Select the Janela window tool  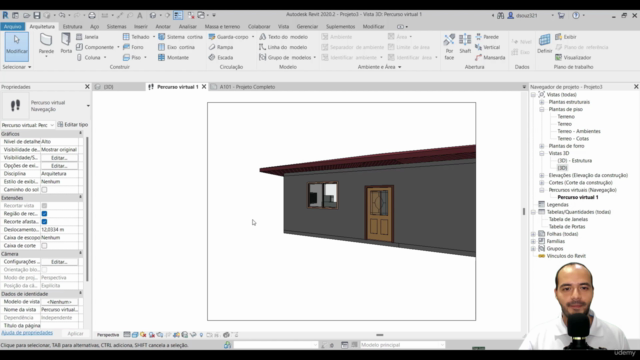[x=87, y=37]
